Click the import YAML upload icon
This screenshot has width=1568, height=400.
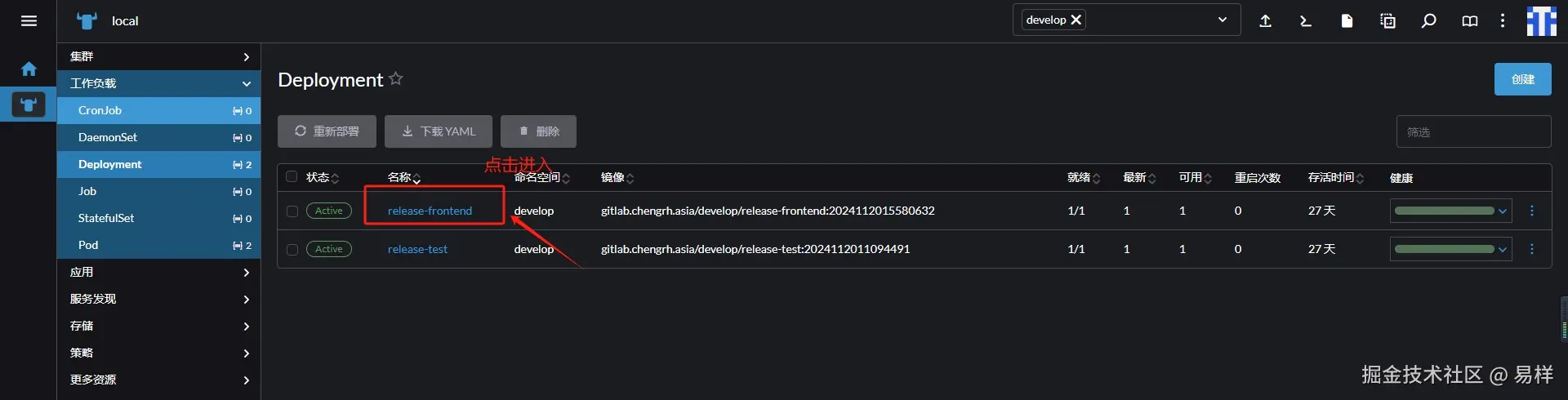(1265, 20)
